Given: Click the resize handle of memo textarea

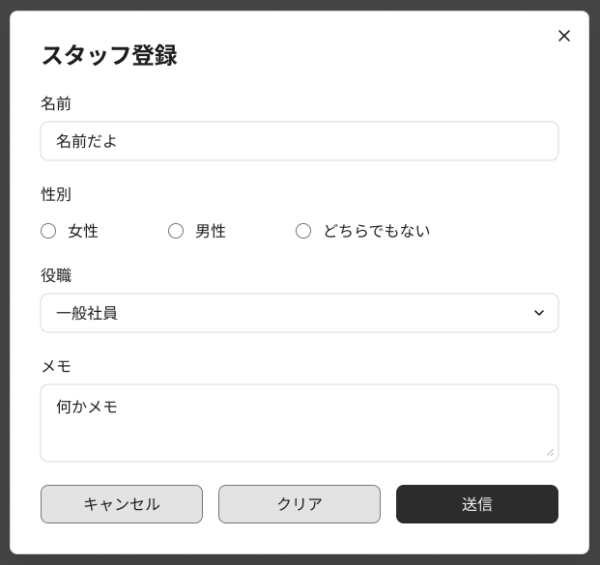Looking at the screenshot, I should 550,453.
